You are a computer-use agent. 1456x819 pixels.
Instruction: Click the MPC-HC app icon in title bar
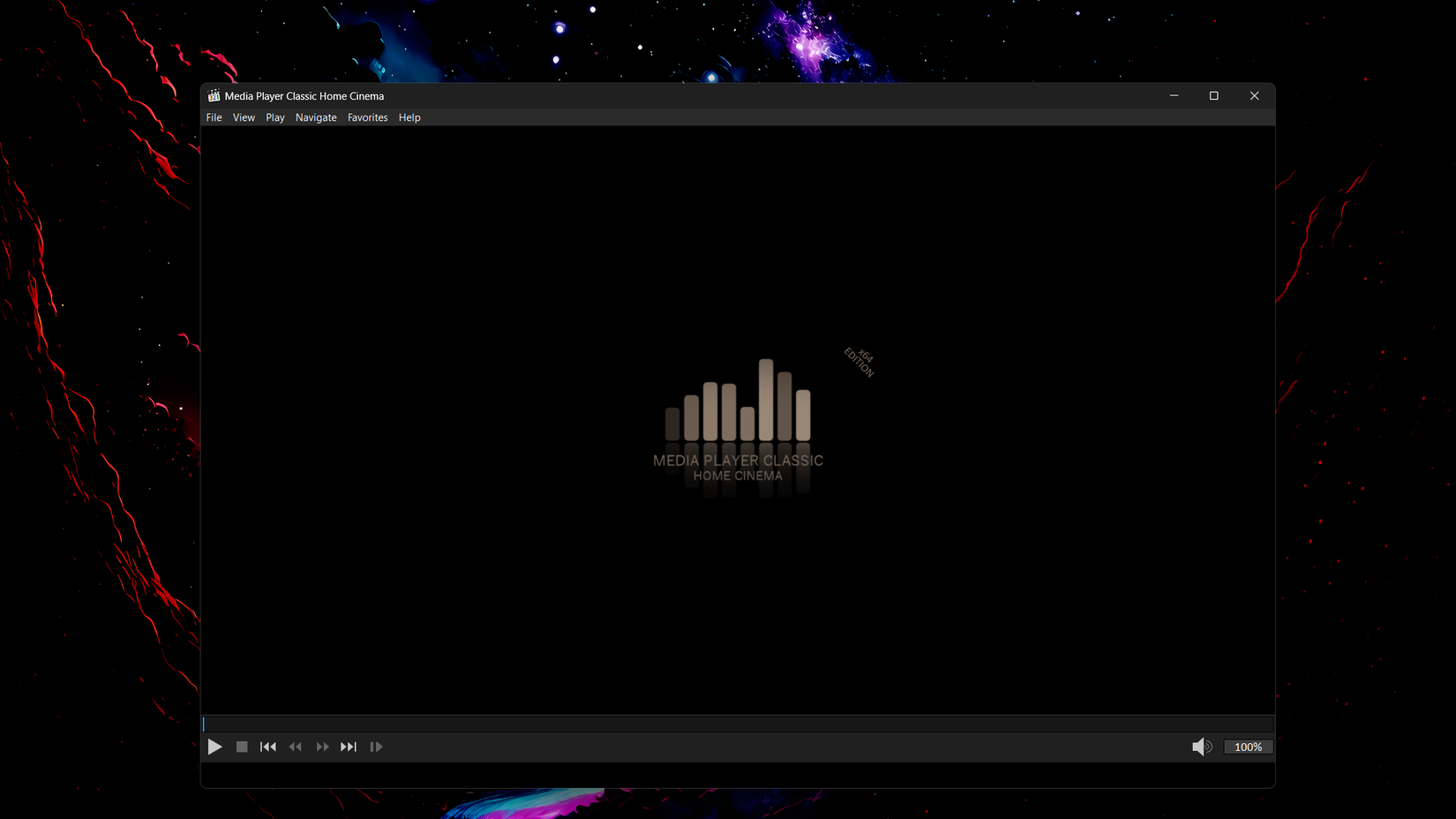(214, 95)
